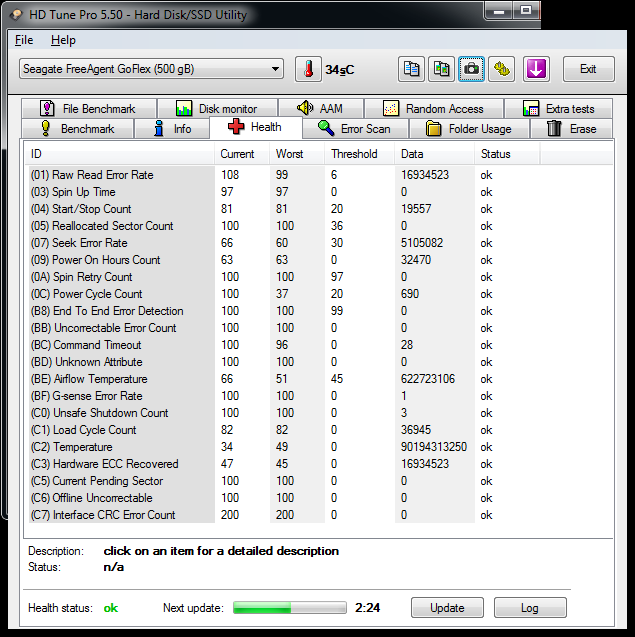This screenshot has width=635, height=637.
Task: Switch to the Erase tab
Action: (x=571, y=129)
